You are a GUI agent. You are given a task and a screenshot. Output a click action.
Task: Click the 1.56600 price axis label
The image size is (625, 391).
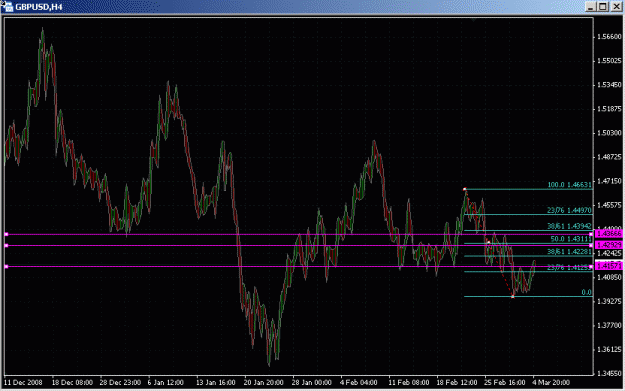click(609, 37)
